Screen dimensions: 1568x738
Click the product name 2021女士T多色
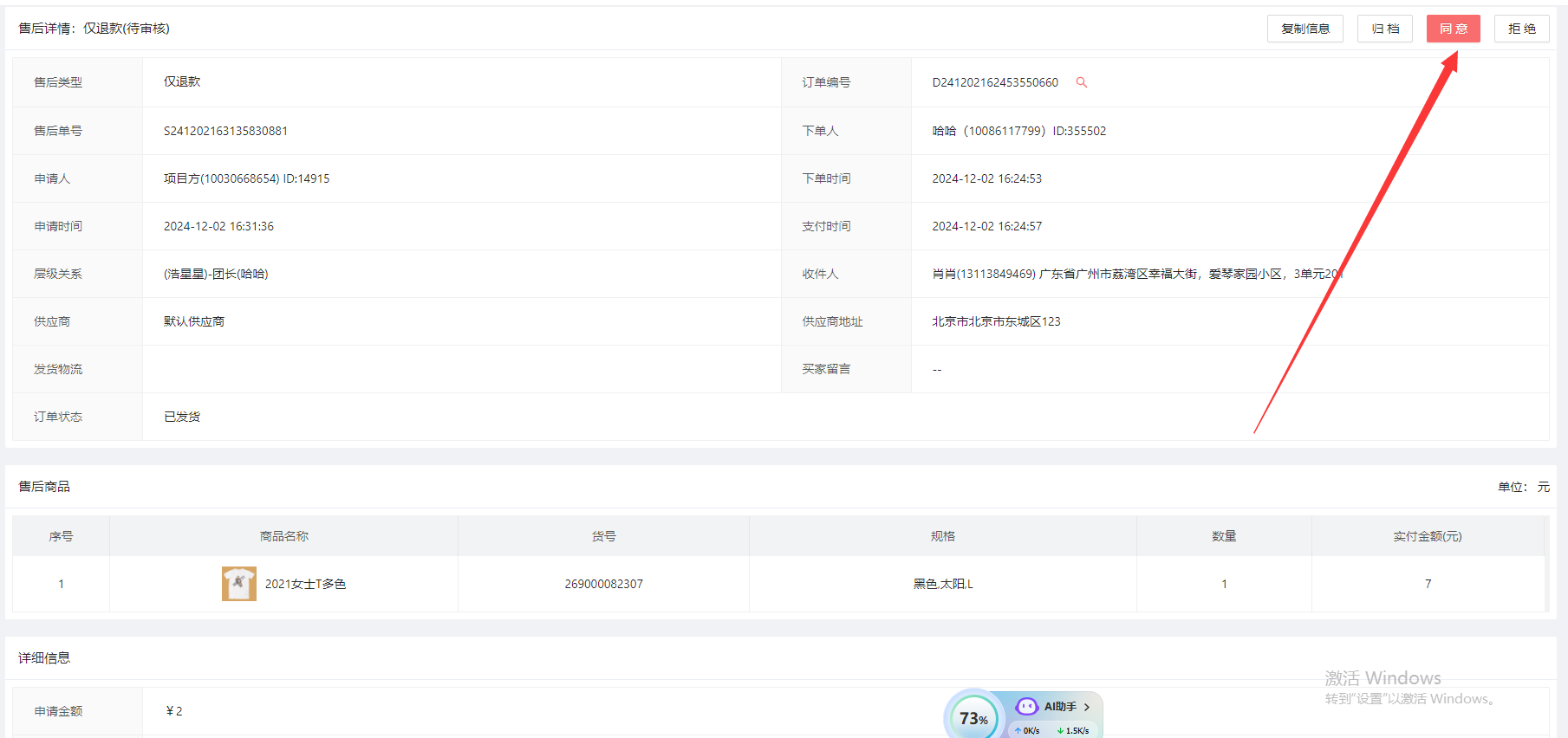coord(305,584)
